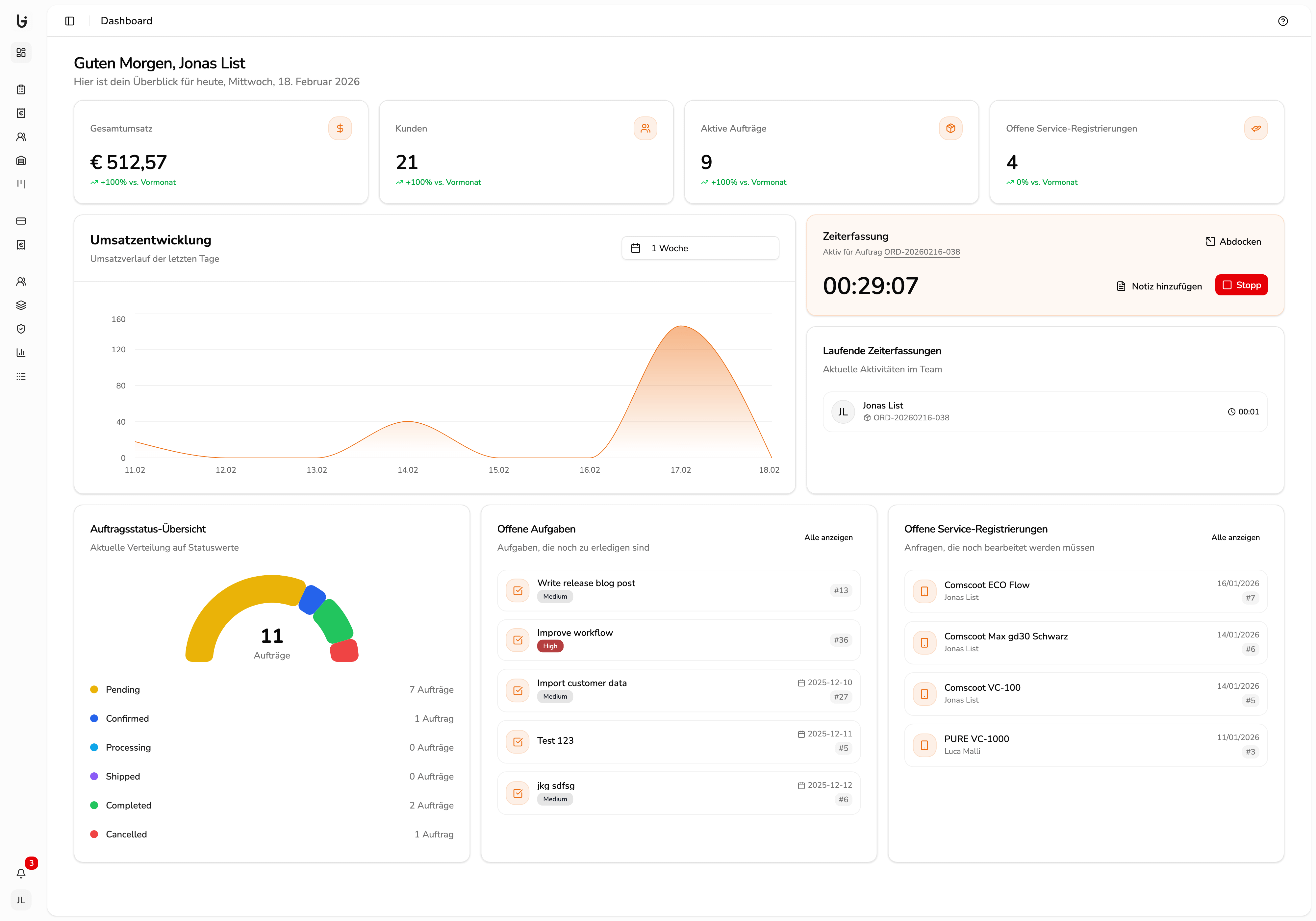Image resolution: width=1316 pixels, height=921 pixels.
Task: Click the stacked layers sidebar icon
Action: point(21,306)
